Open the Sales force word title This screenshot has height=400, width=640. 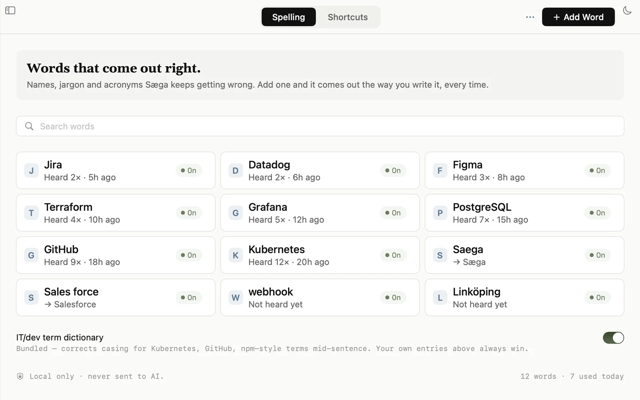click(71, 292)
